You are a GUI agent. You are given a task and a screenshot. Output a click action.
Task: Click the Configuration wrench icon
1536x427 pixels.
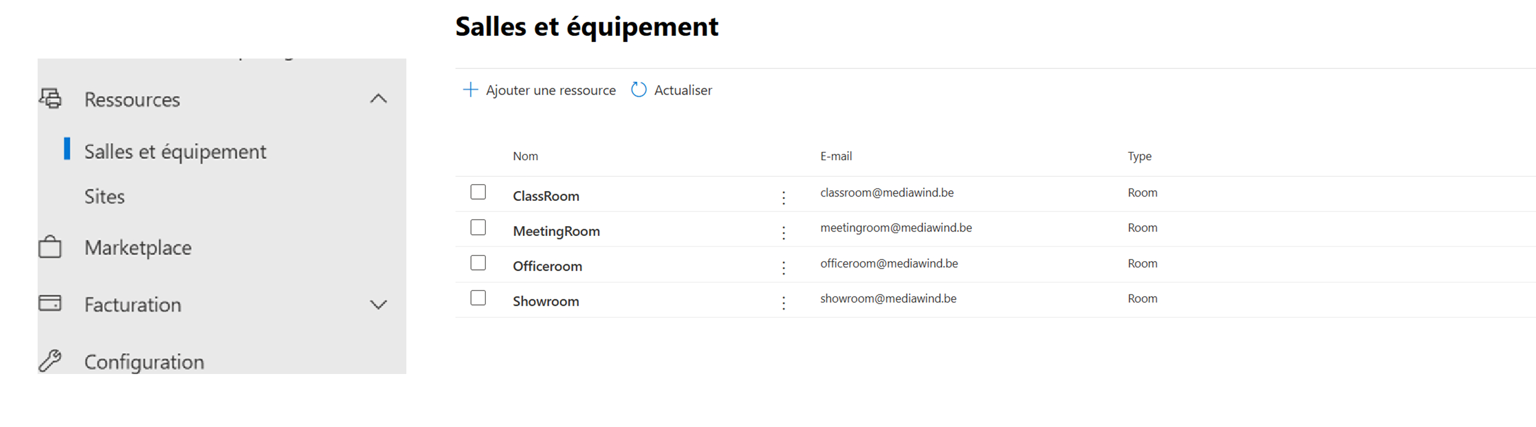50,361
